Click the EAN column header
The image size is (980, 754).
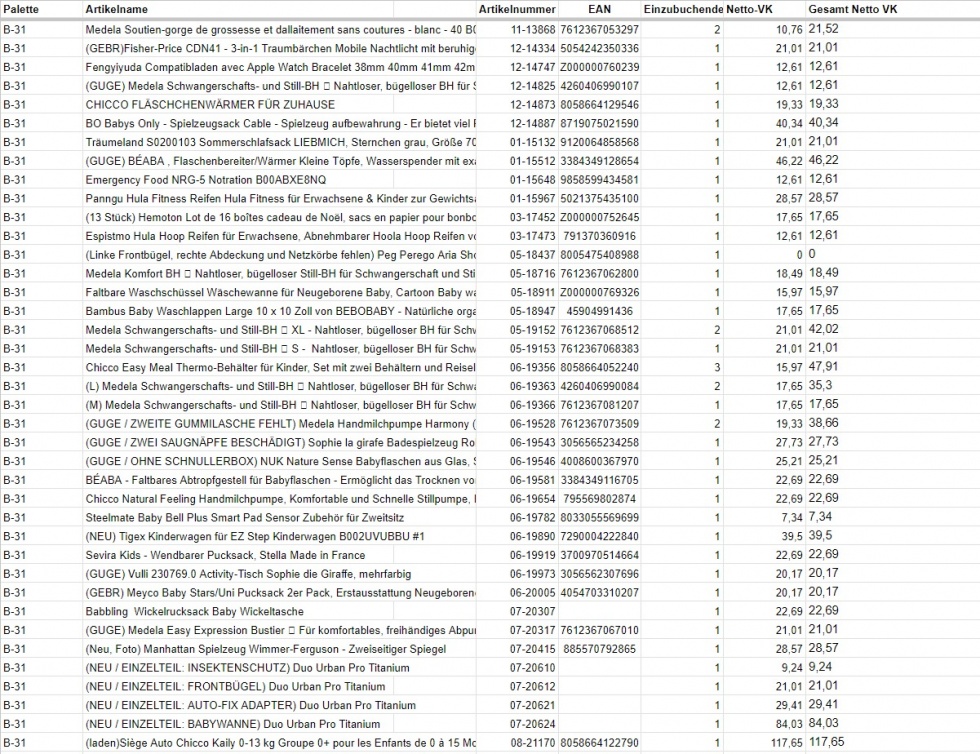[x=599, y=9]
